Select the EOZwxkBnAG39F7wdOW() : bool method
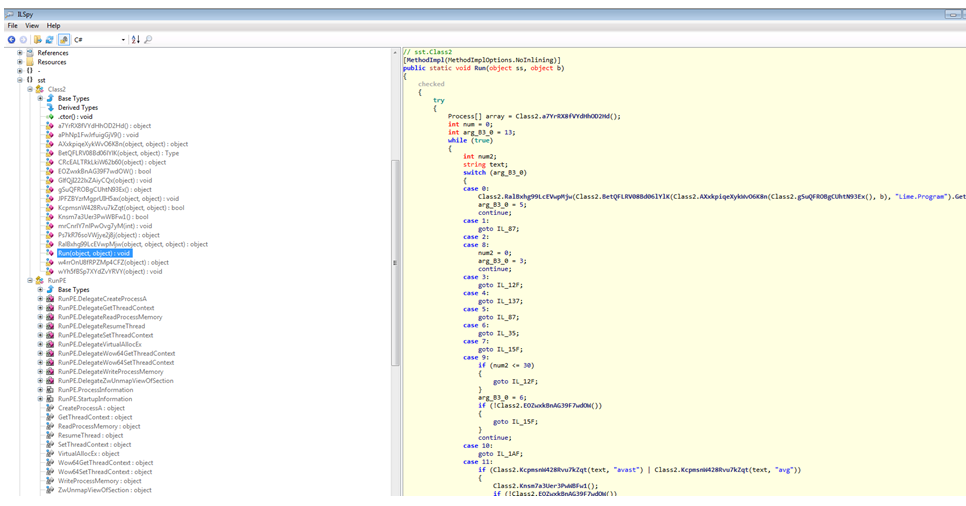Screen dimensions: 966x506 (105, 171)
